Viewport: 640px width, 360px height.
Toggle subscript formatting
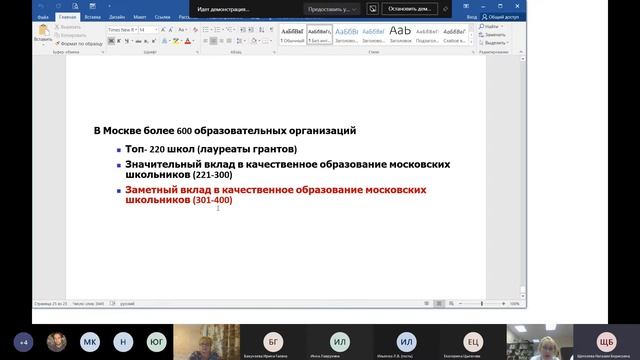(146, 41)
